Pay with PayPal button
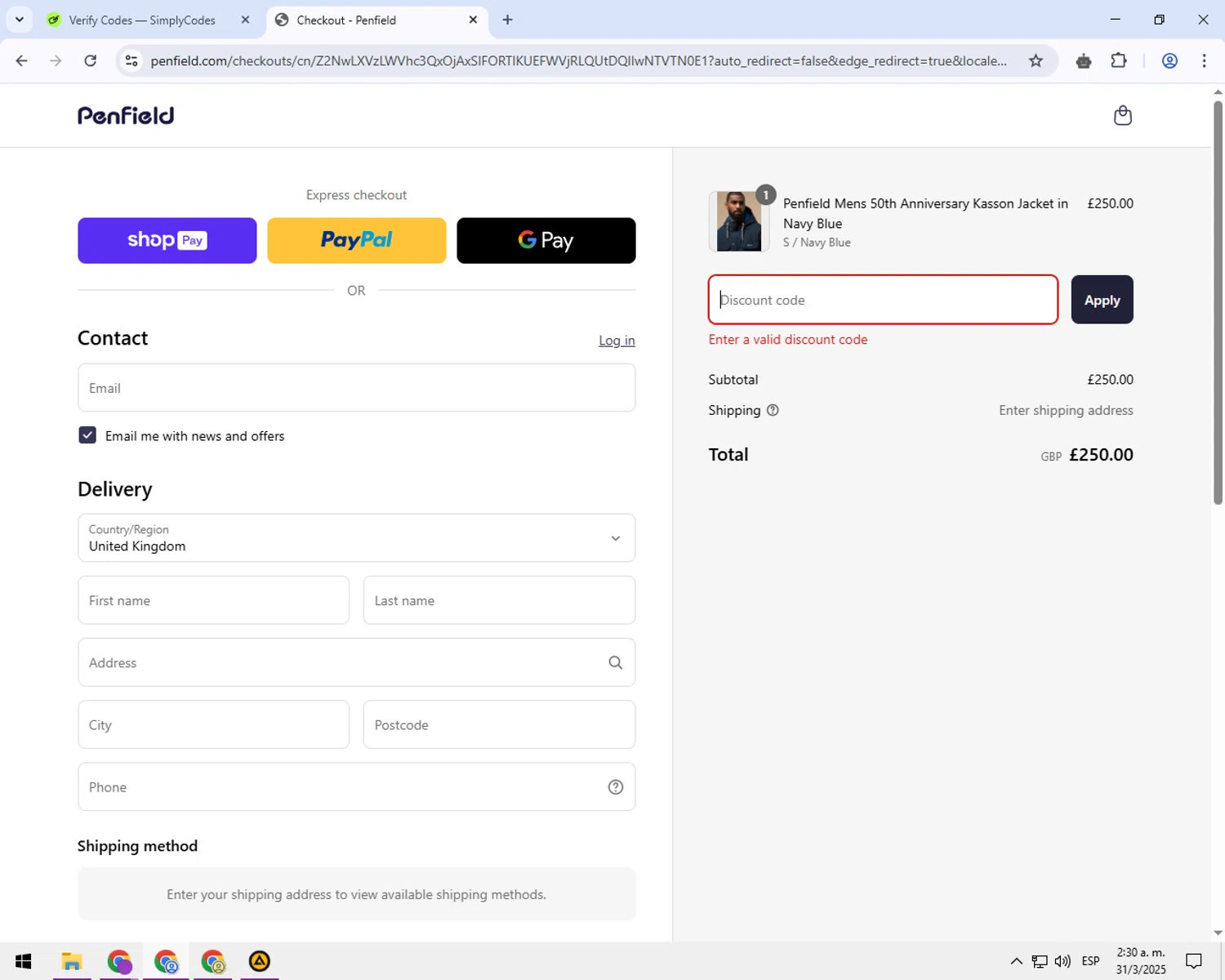 click(357, 240)
